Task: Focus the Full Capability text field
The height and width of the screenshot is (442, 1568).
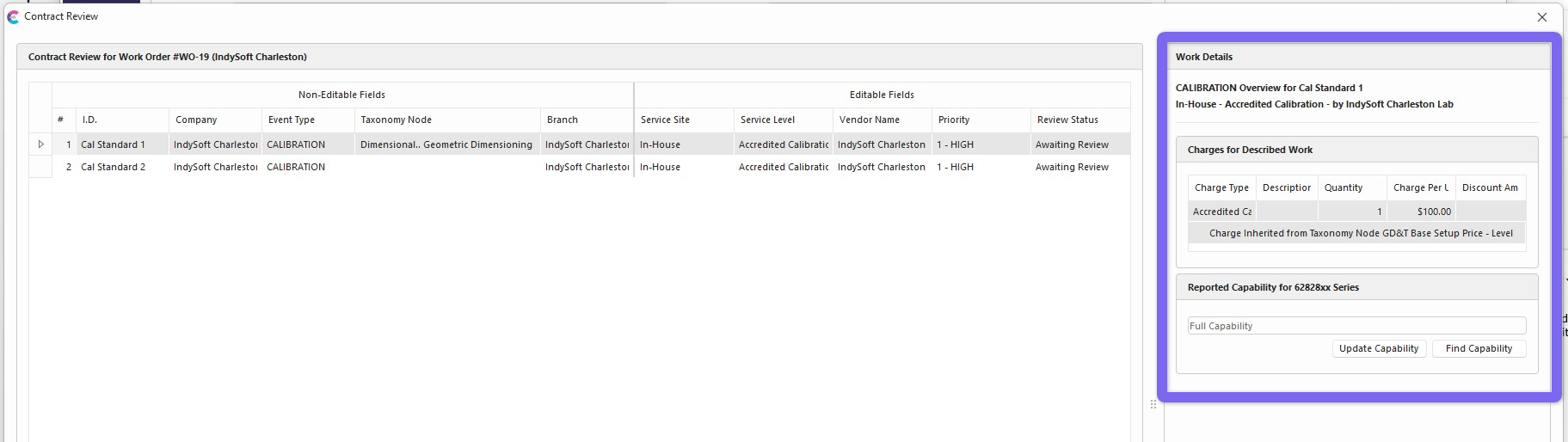Action: pos(1356,326)
